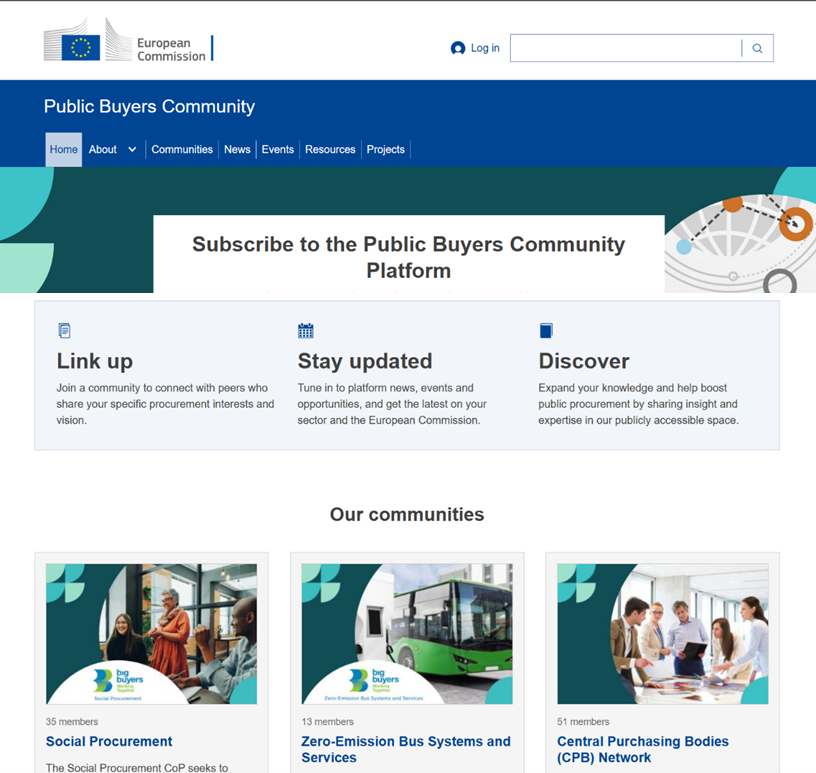This screenshot has width=816, height=773.
Task: Open the Social Procurement community link
Action: (109, 742)
